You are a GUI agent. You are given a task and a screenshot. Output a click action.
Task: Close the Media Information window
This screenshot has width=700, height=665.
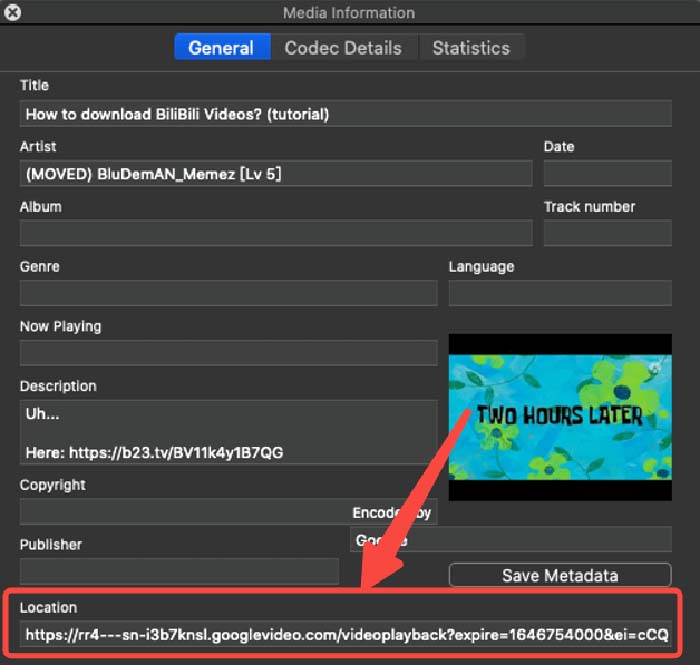(13, 13)
